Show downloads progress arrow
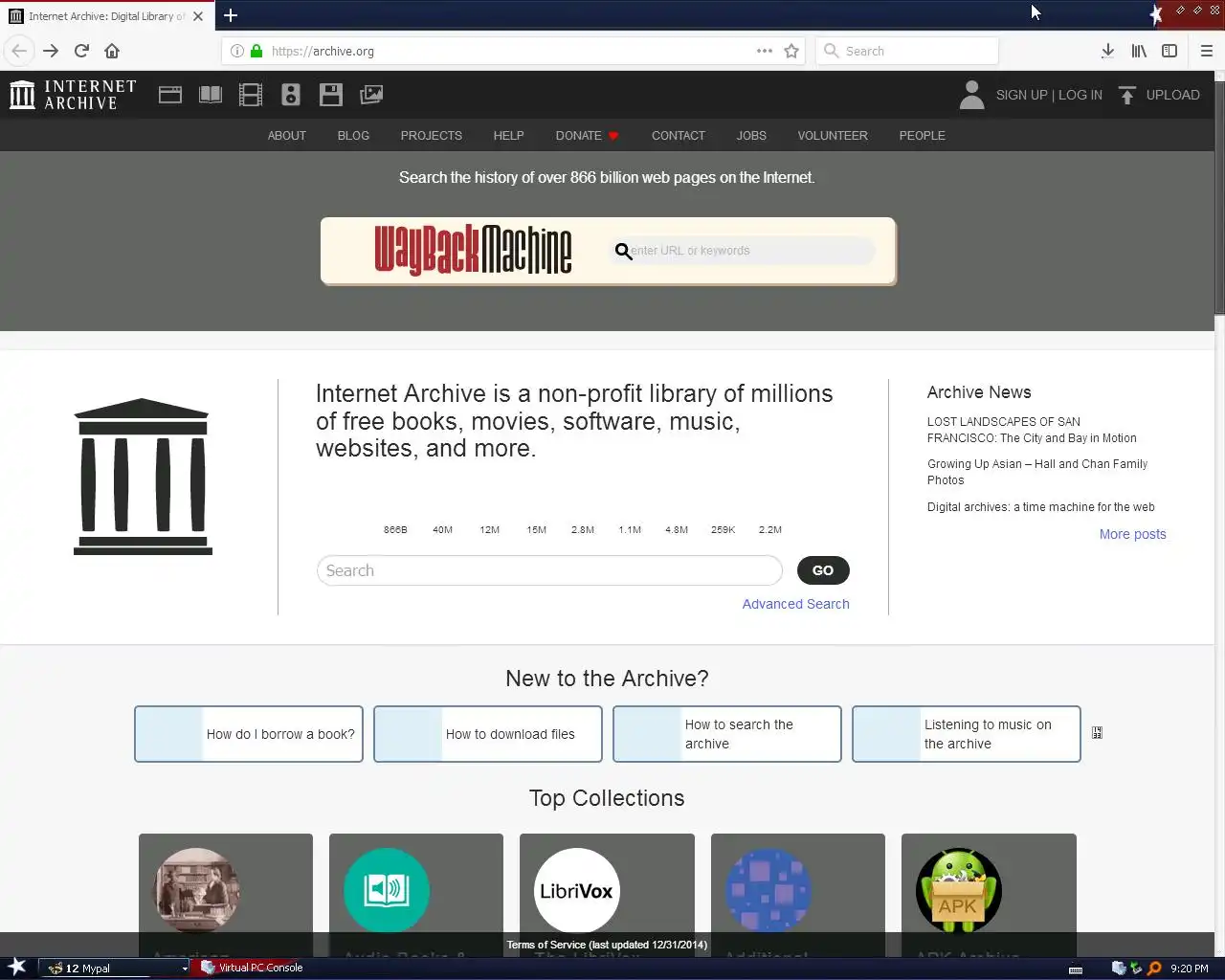Screen dimensions: 1225x980 click(1107, 51)
